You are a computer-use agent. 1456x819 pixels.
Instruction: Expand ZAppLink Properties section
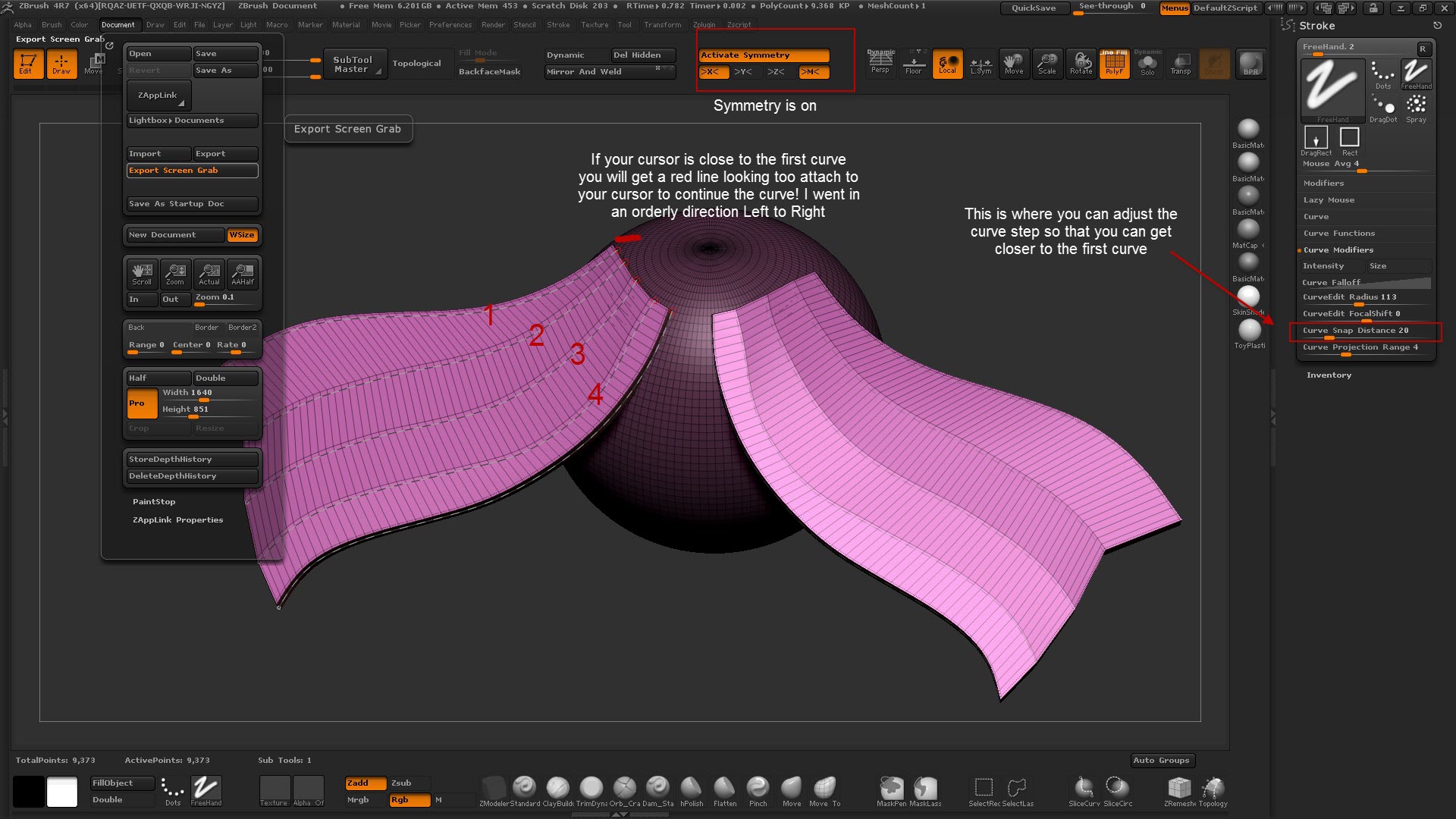click(177, 520)
